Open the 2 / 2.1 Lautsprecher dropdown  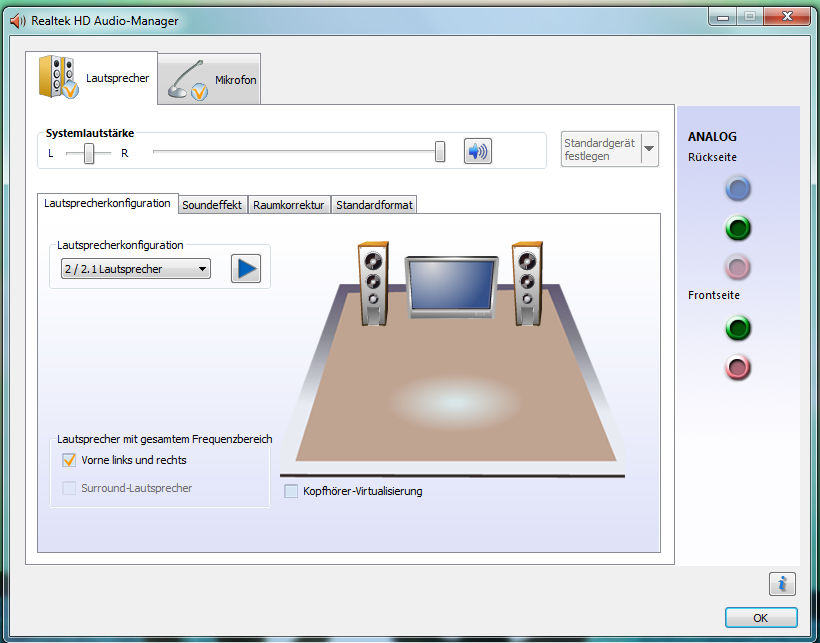[136, 269]
